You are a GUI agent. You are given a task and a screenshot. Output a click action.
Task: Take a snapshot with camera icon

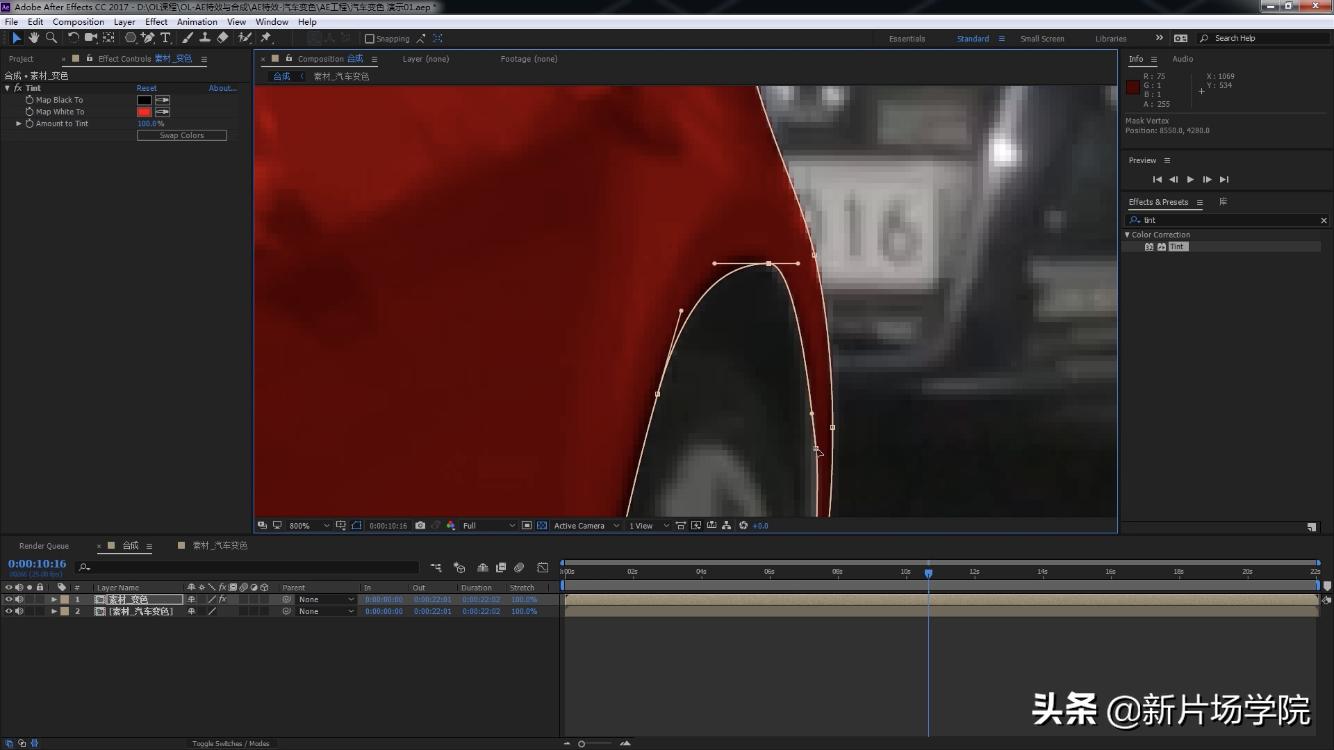click(420, 526)
